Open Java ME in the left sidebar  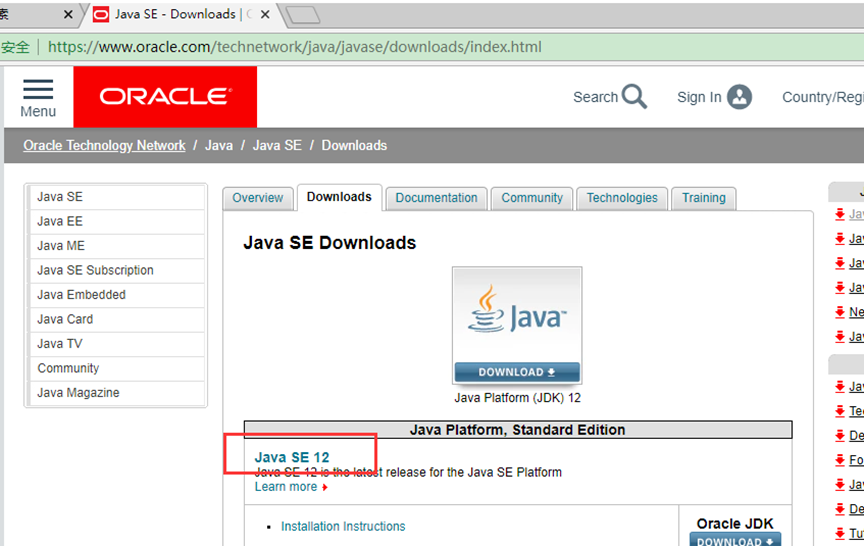pyautogui.click(x=117, y=246)
